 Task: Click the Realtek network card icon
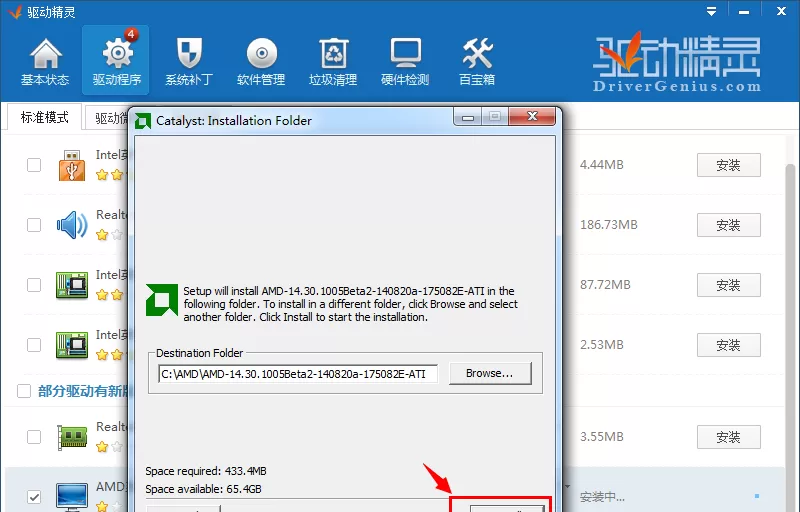[72, 437]
